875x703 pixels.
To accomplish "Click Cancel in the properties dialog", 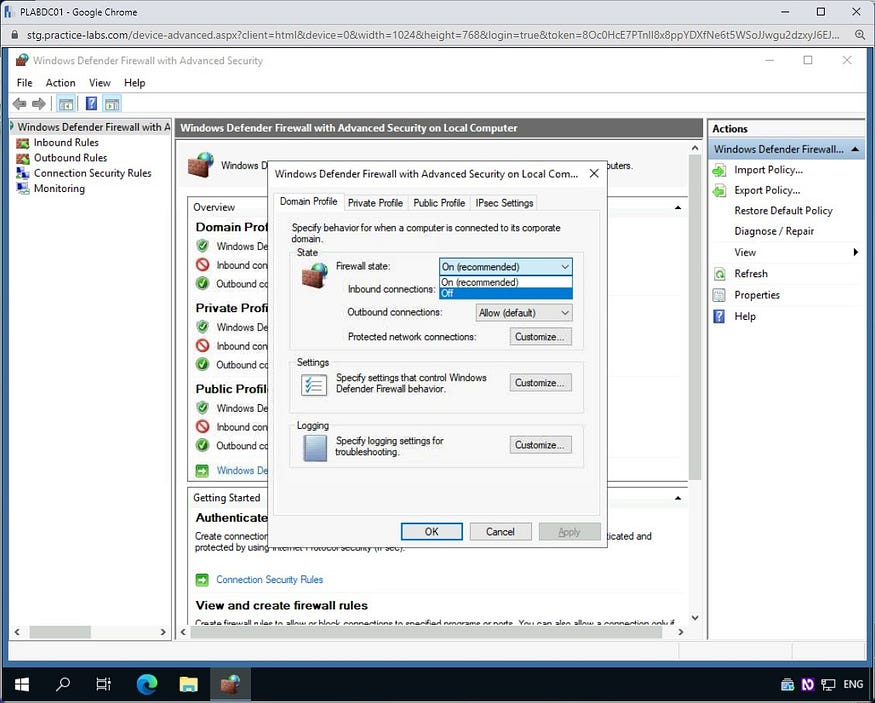I will (500, 532).
